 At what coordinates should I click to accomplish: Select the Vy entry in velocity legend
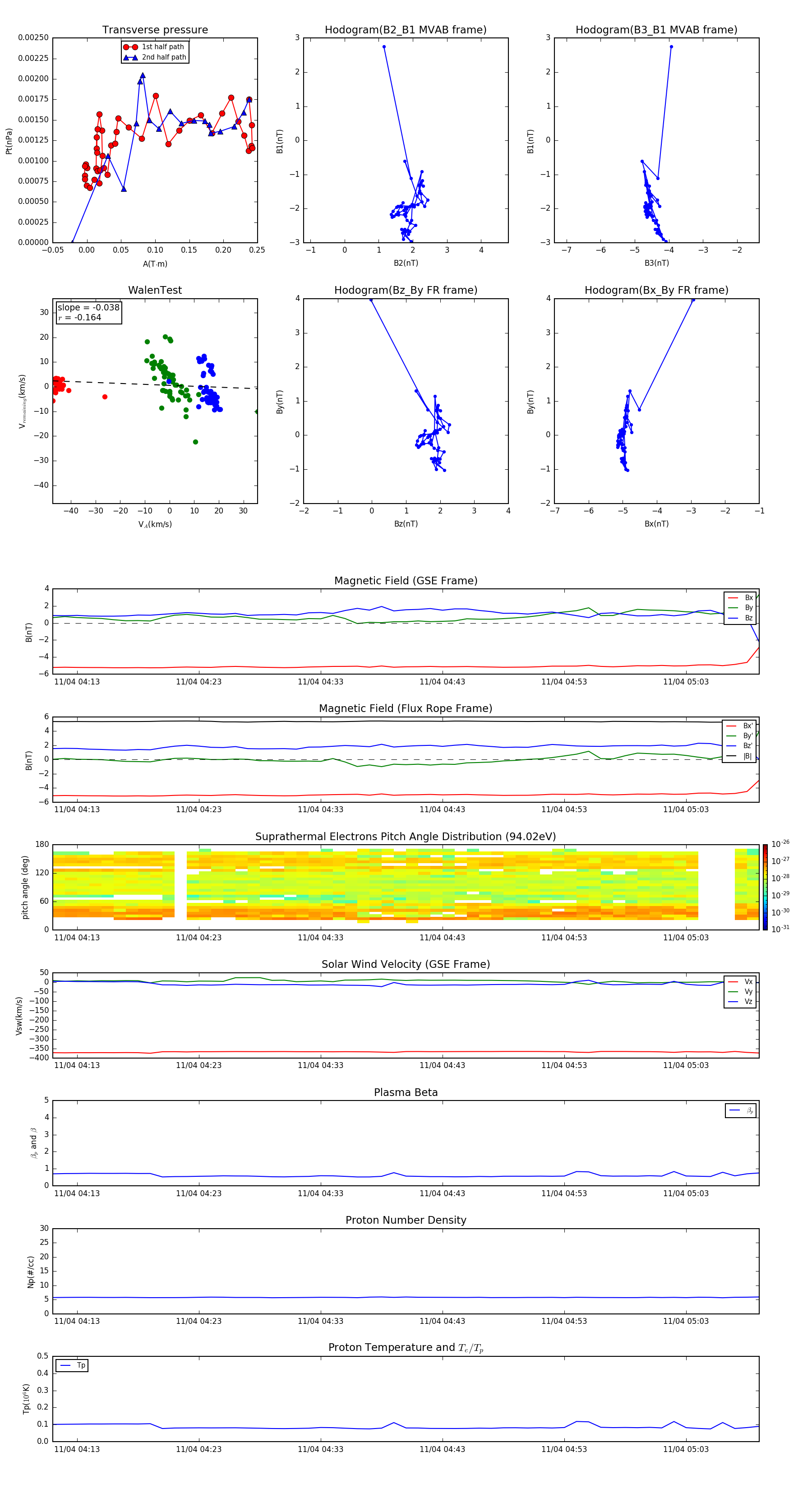(x=740, y=992)
